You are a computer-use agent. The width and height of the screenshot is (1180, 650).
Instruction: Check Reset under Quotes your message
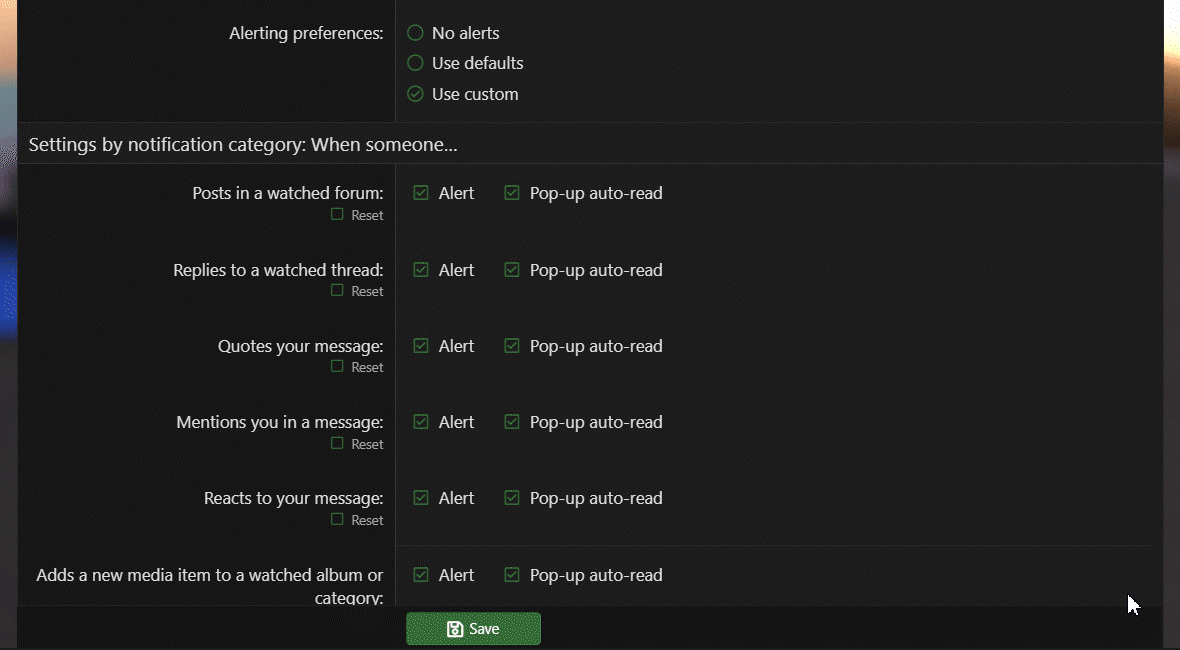tap(338, 367)
